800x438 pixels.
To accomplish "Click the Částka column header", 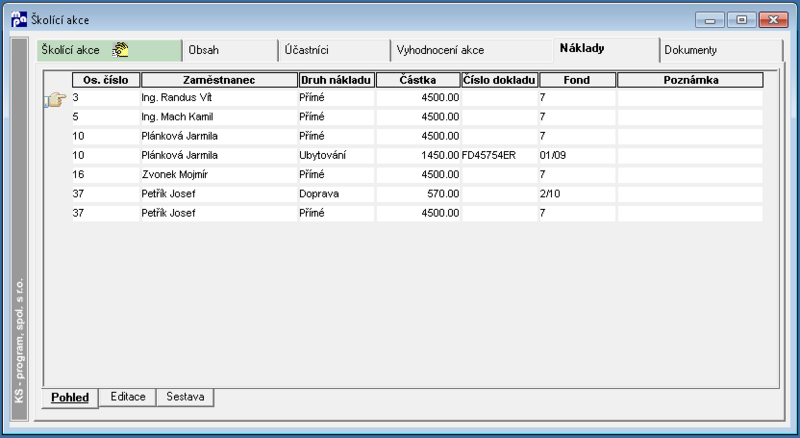I will (418, 80).
